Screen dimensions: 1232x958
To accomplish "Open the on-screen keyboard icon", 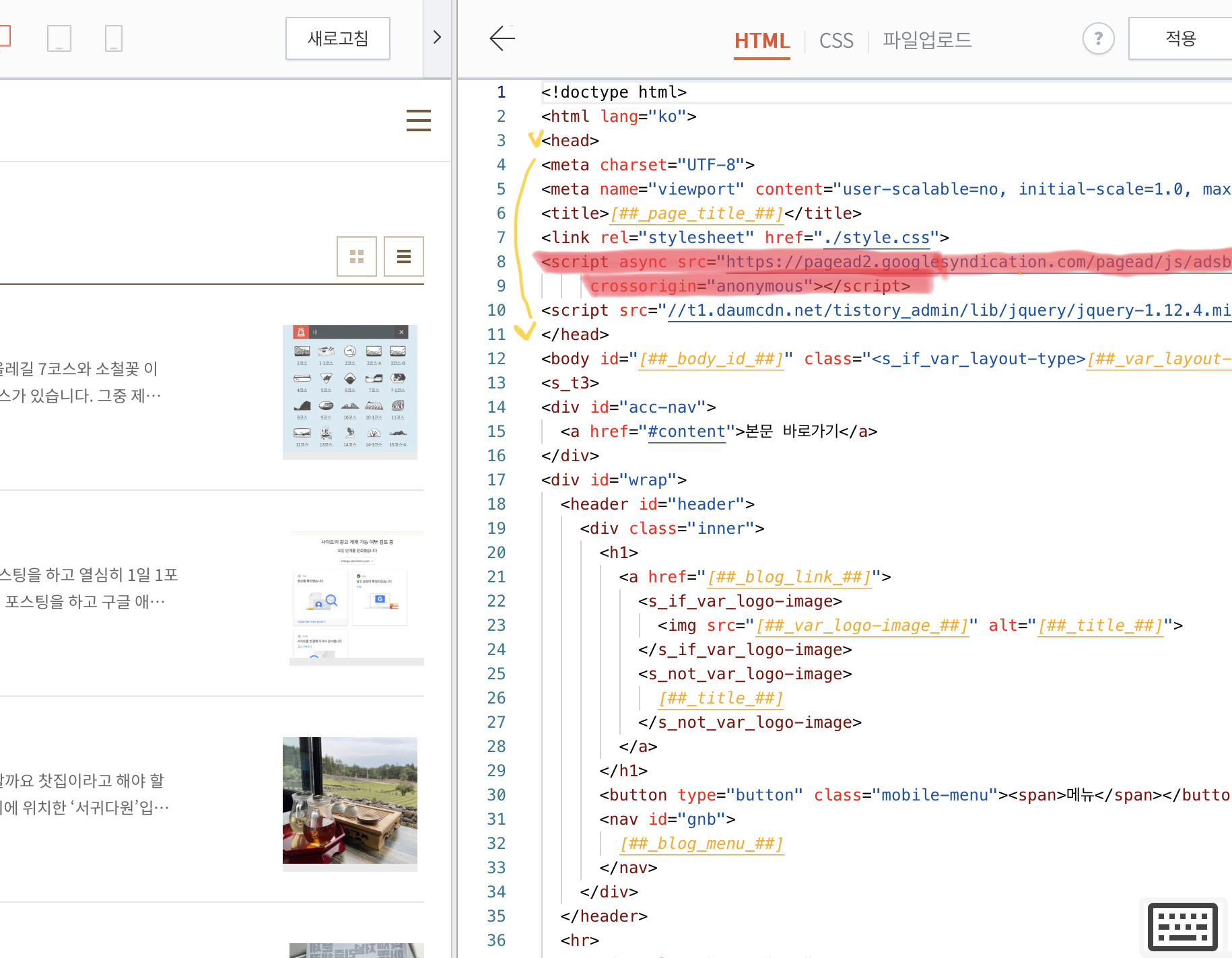I will (1183, 928).
